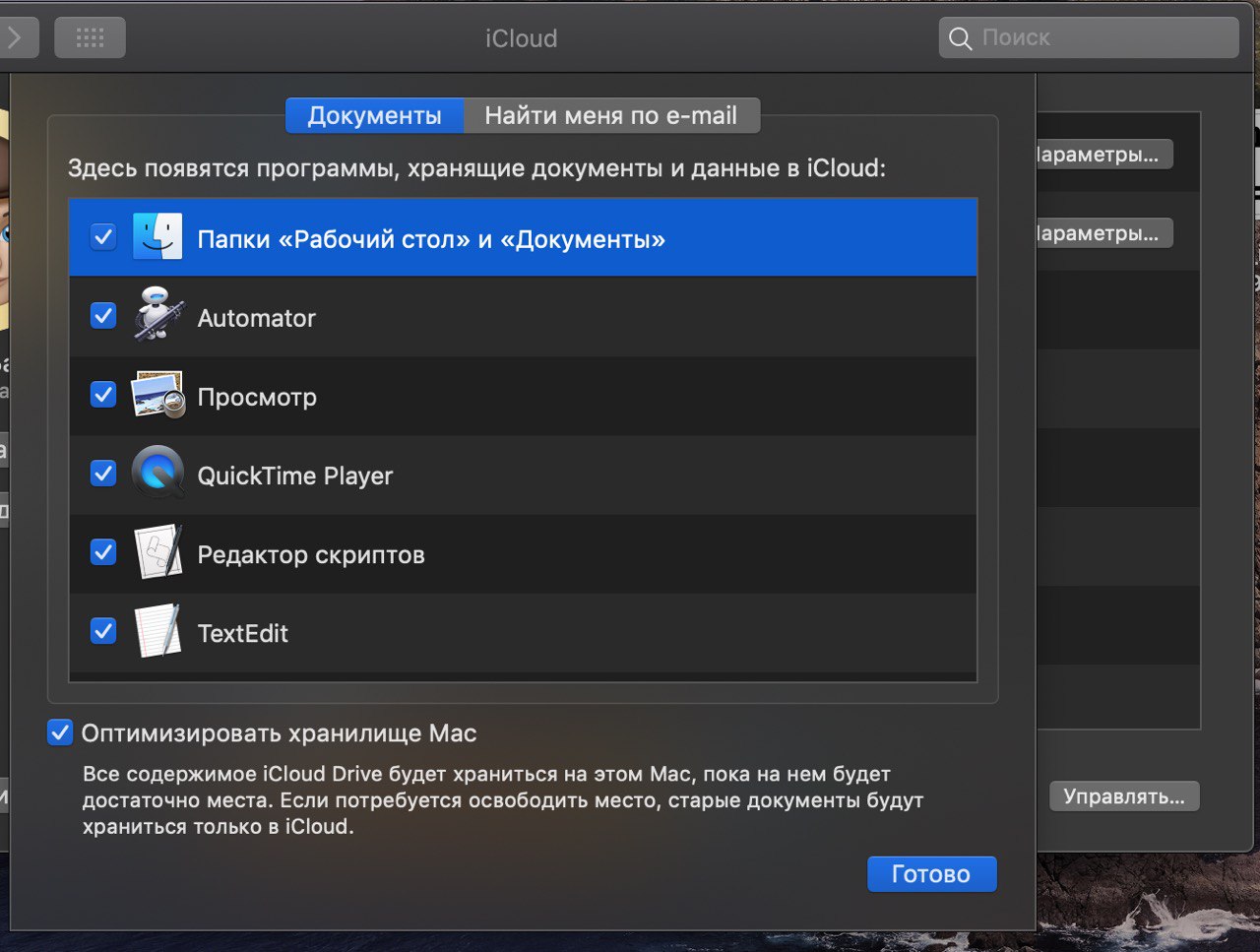The image size is (1260, 952).
Task: Uncheck the Папки «Рабочий стол» и «Документы» checkbox
Action: click(103, 236)
